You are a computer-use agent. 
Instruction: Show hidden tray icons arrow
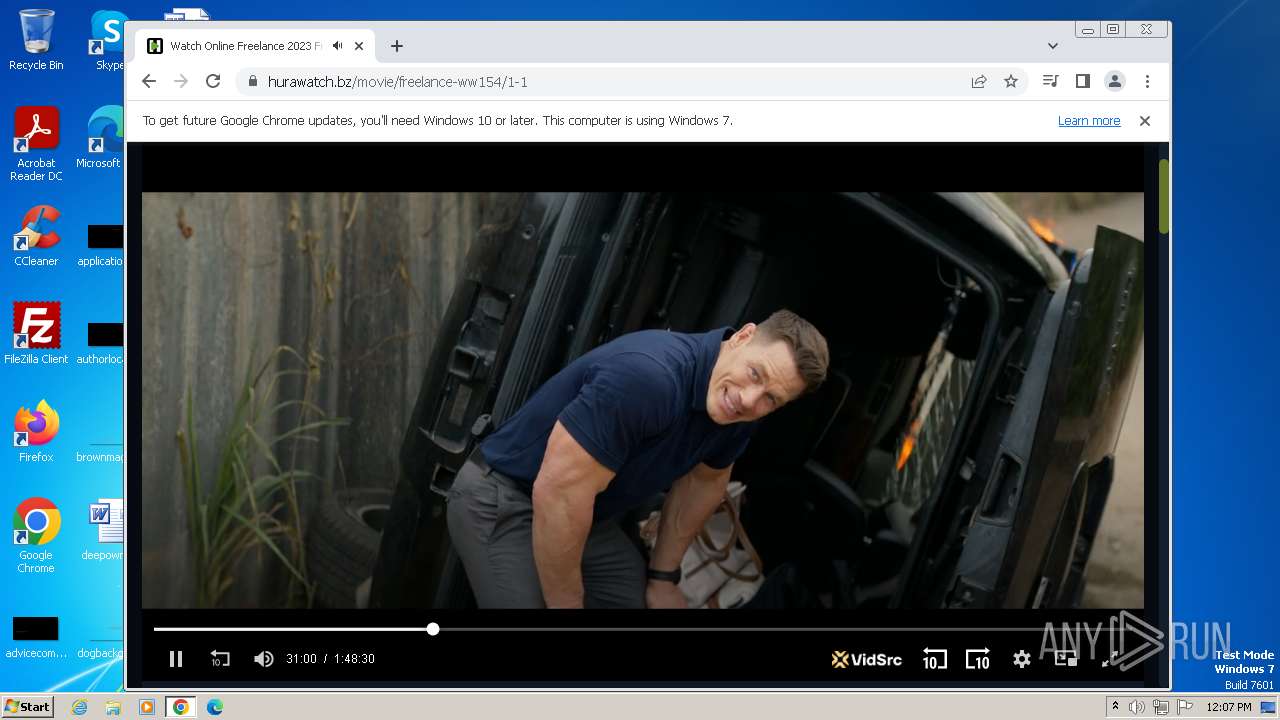(1116, 707)
